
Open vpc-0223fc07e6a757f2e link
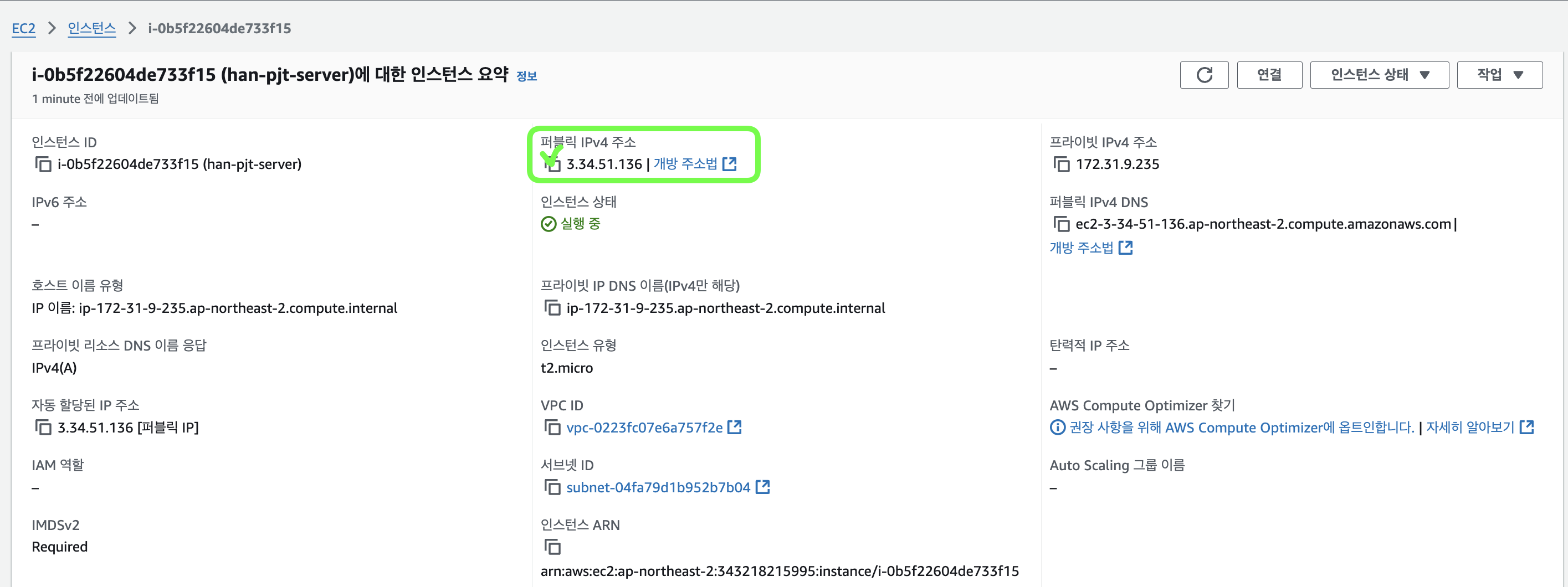tap(644, 428)
